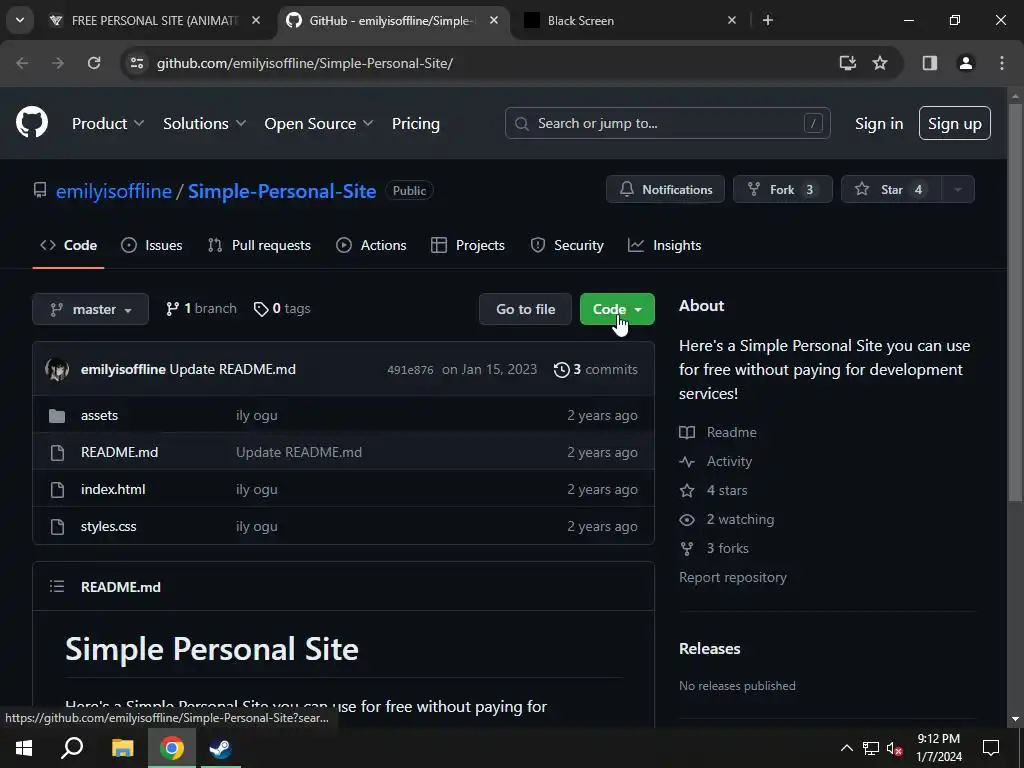Open Simple-Personal-Site repository name link
The height and width of the screenshot is (768, 1024).
282,191
